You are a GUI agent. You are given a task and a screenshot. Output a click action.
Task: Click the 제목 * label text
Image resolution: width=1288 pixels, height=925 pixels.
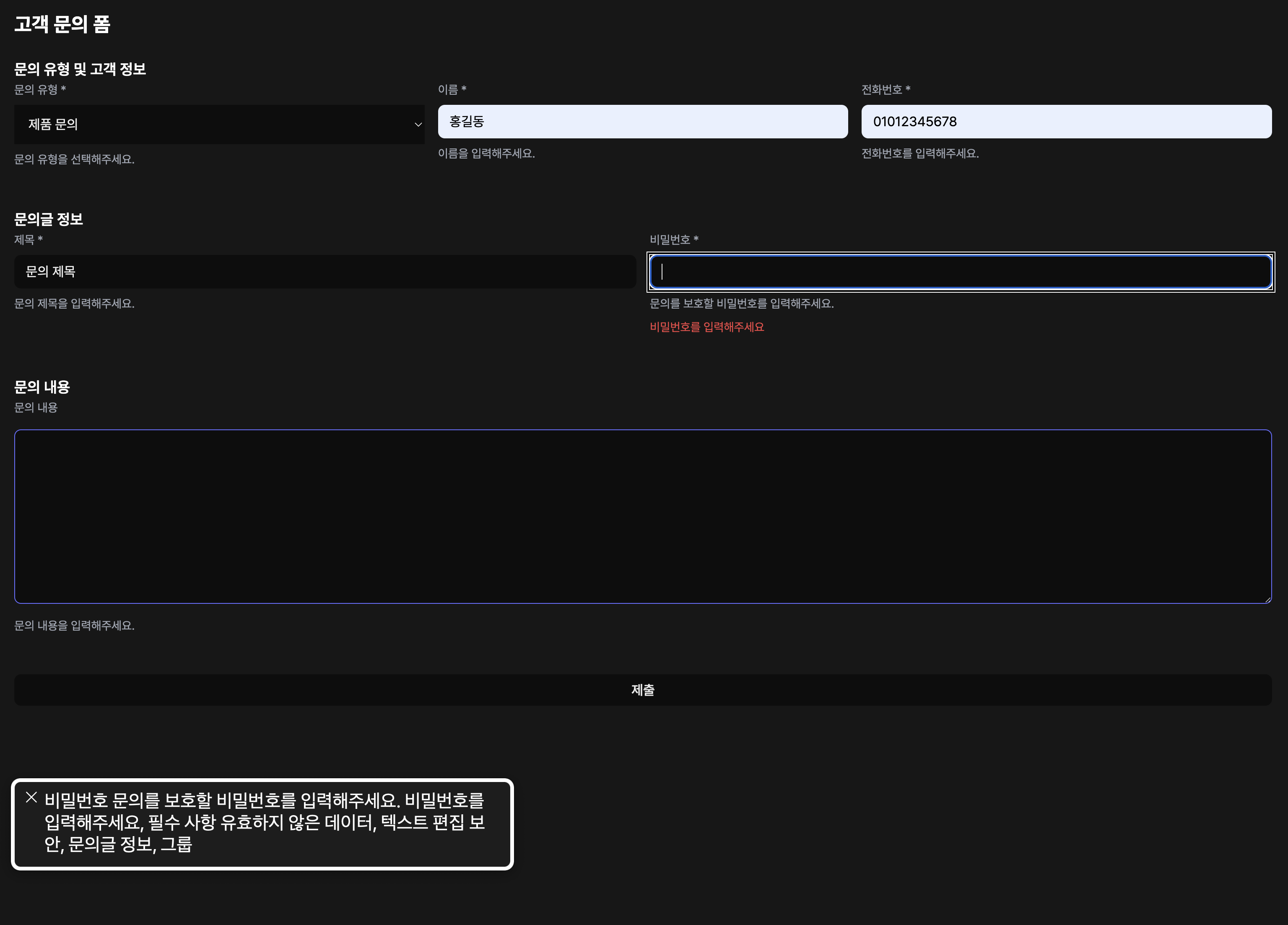click(x=29, y=239)
